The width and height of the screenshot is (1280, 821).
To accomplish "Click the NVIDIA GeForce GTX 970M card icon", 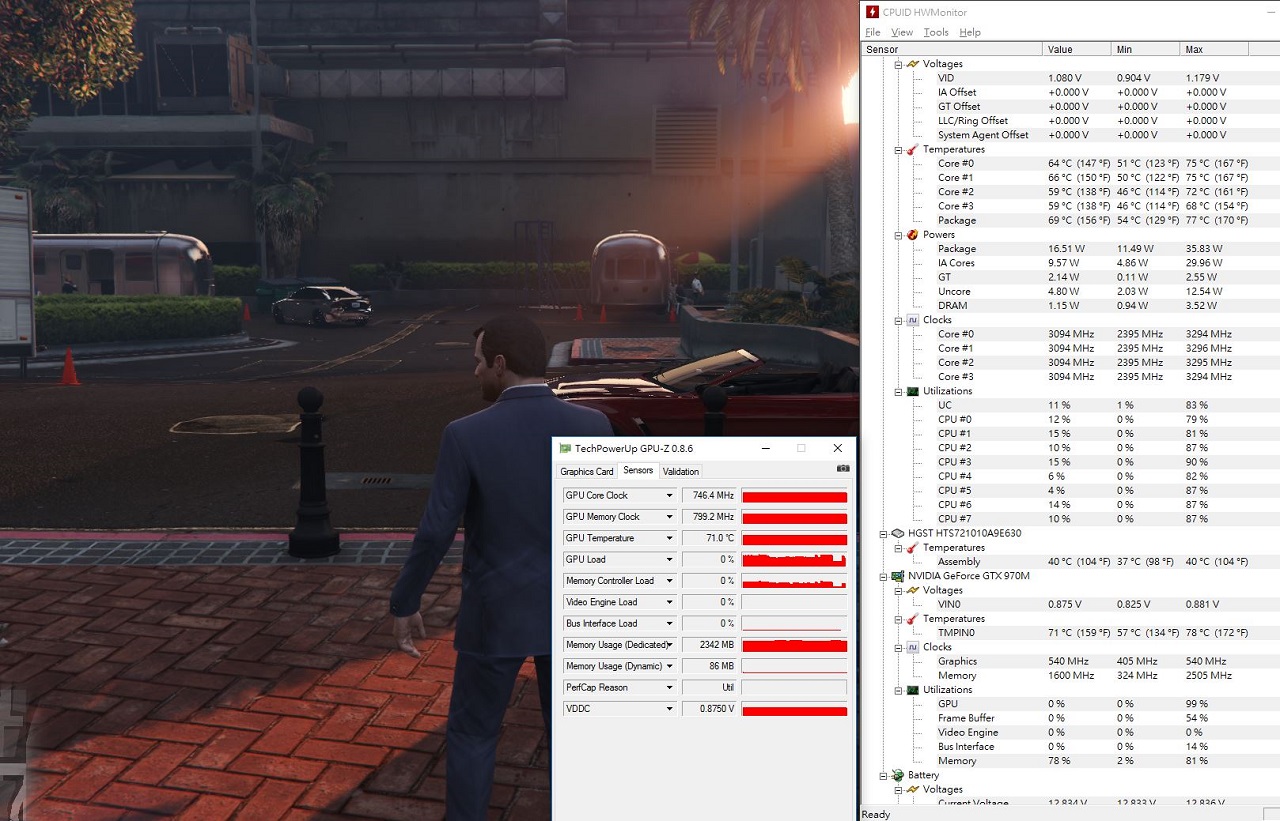I will pos(898,576).
